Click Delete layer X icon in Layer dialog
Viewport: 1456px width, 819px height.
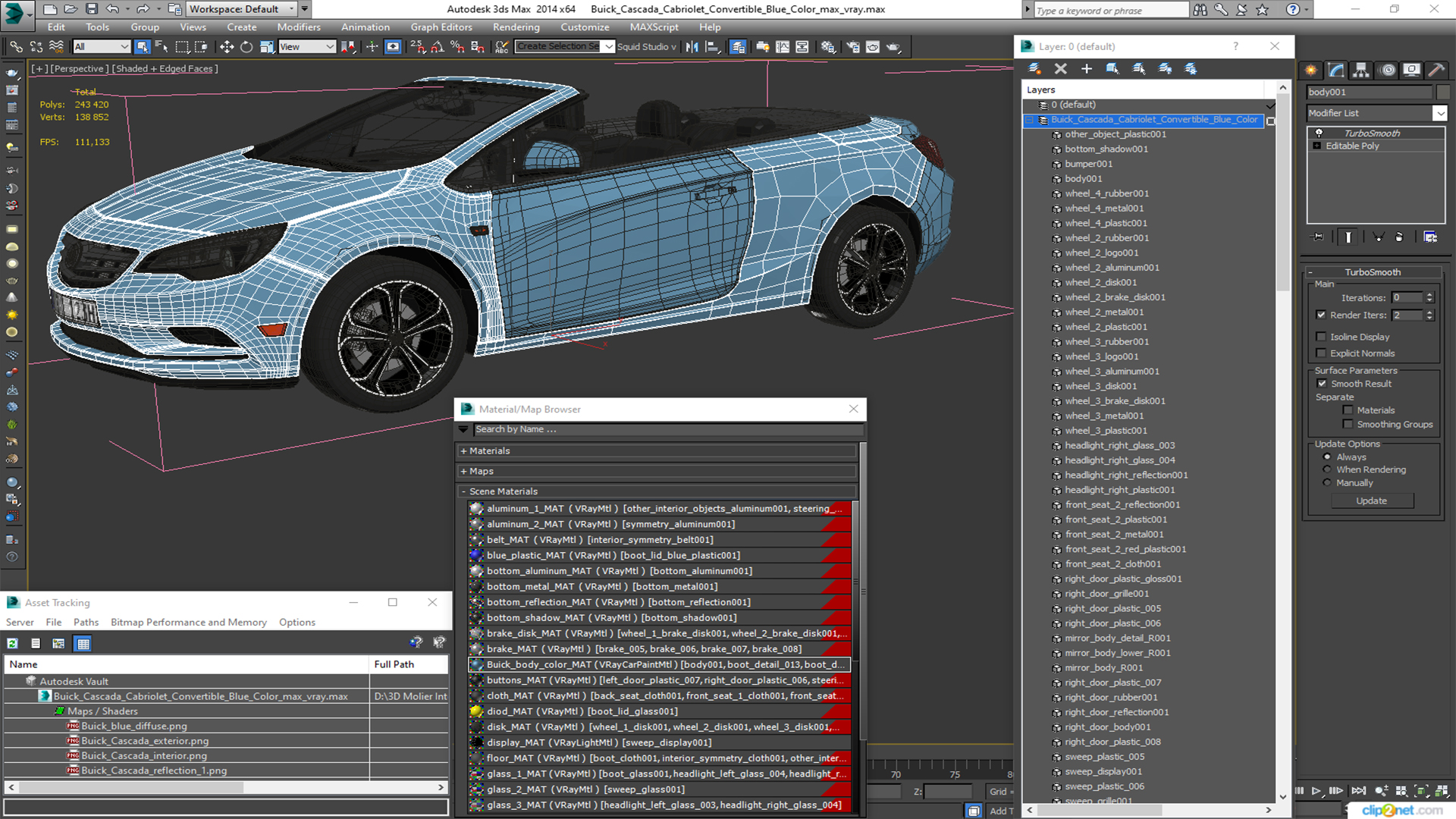[1060, 68]
